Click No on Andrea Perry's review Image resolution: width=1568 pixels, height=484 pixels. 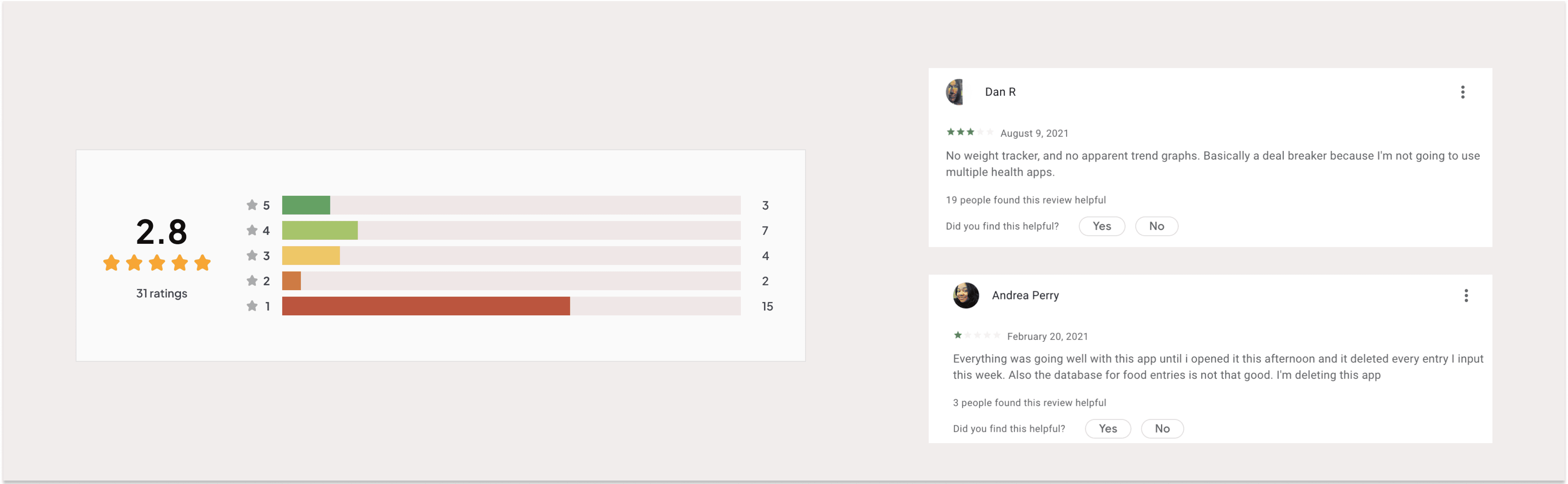[1161, 428]
